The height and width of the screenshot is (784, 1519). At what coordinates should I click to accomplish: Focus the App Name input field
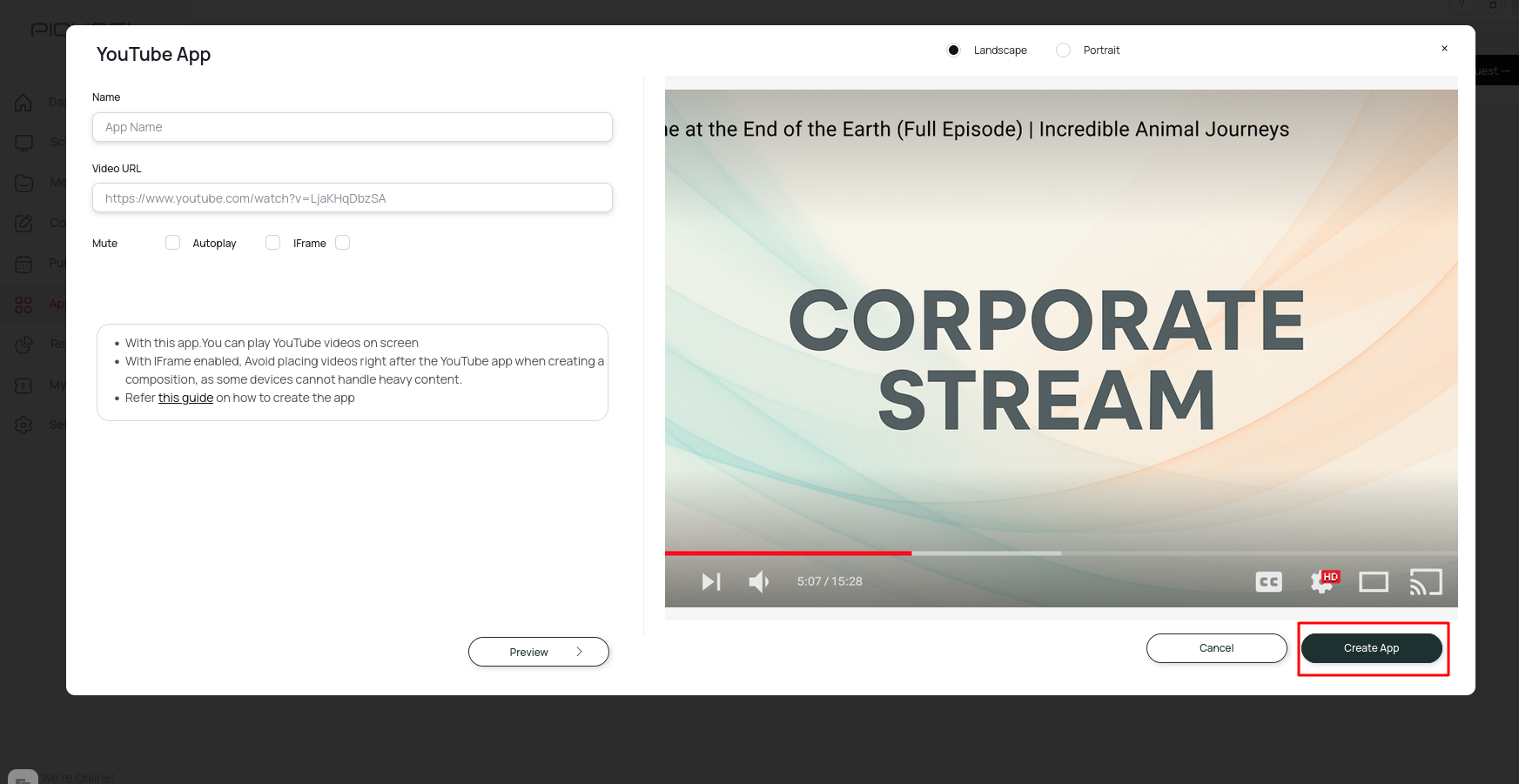point(352,127)
